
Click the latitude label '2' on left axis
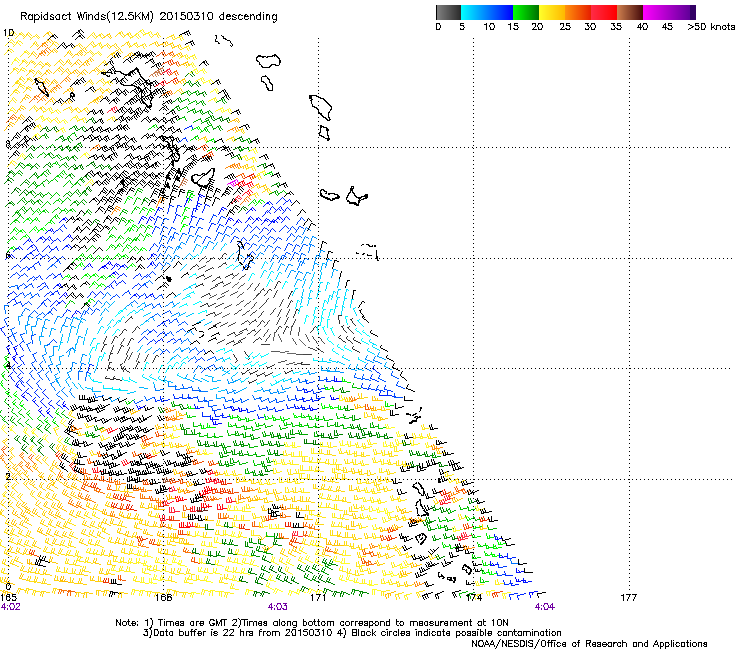click(8, 476)
